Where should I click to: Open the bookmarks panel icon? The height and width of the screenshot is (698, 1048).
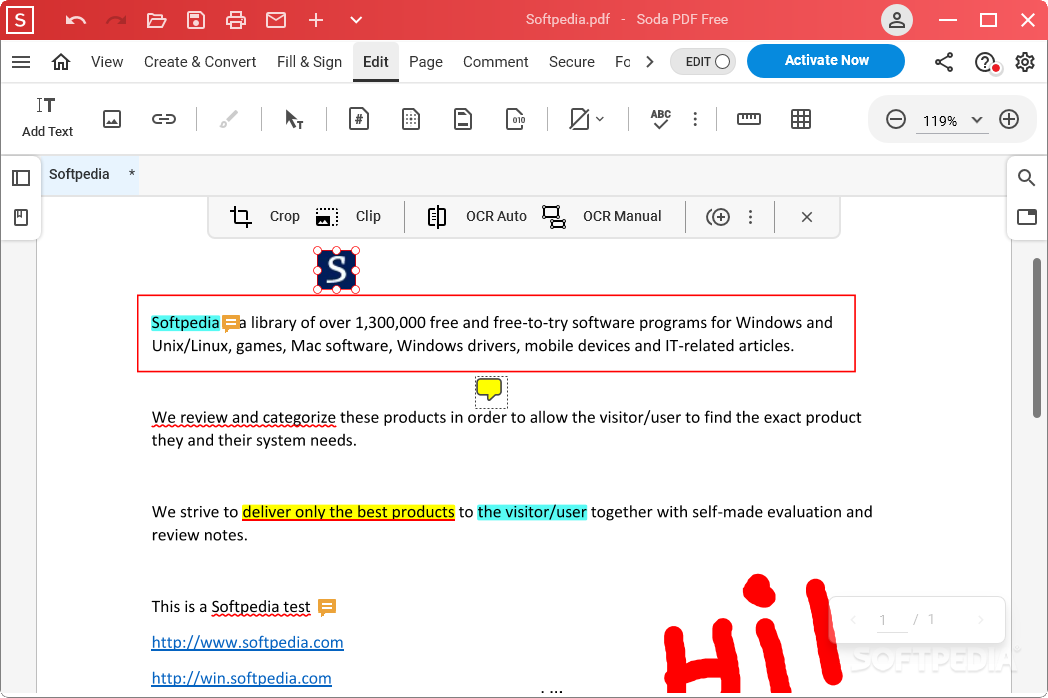pyautogui.click(x=21, y=217)
